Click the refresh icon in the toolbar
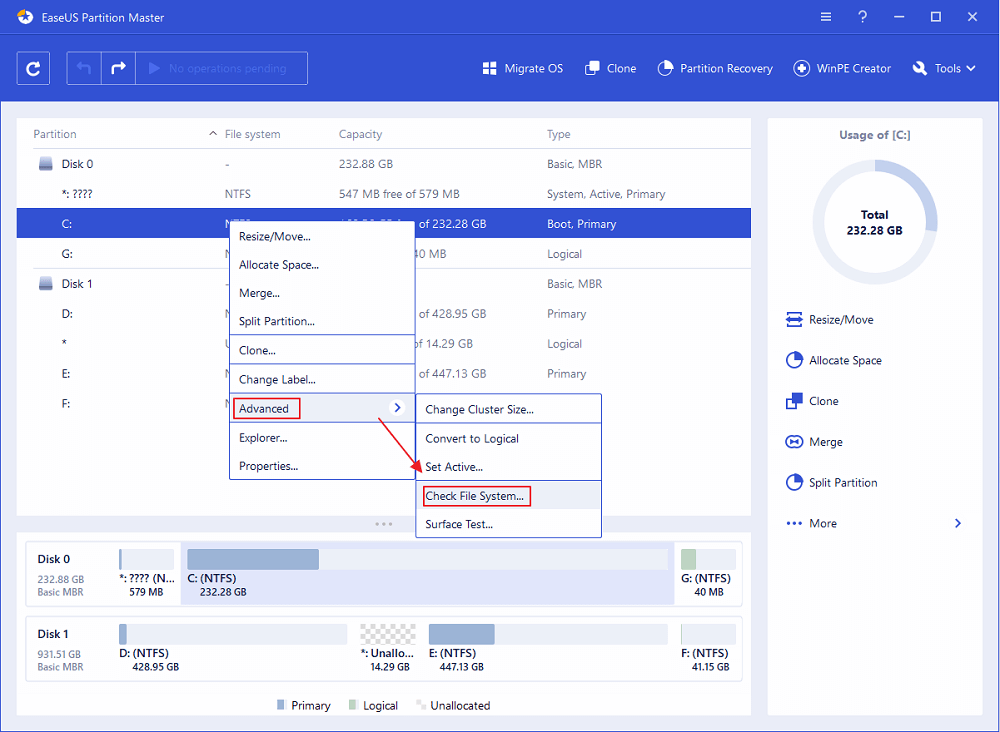This screenshot has height=732, width=1000. [34, 68]
